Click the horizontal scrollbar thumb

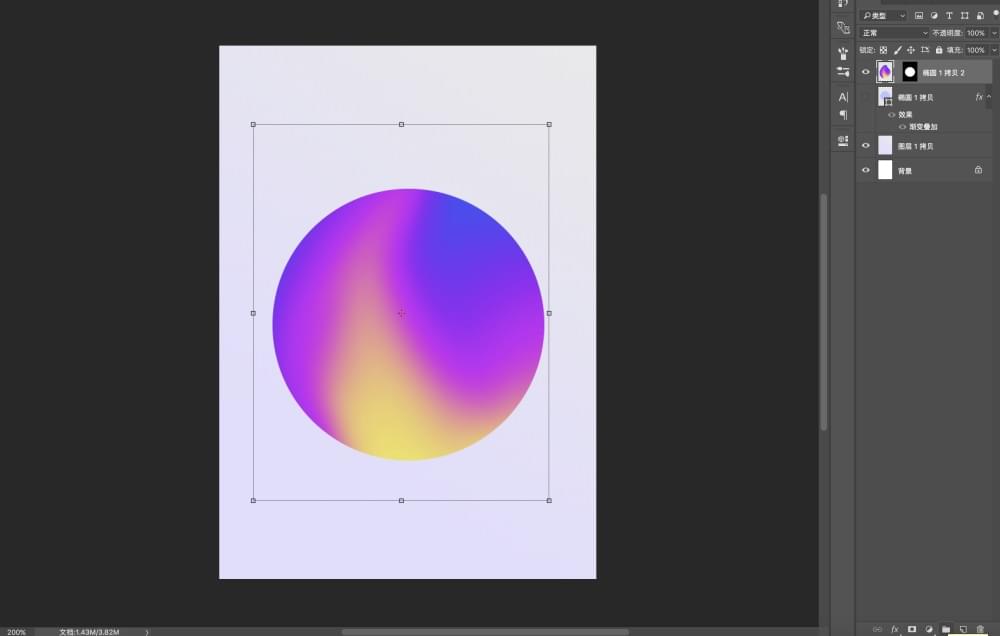tap(485, 632)
